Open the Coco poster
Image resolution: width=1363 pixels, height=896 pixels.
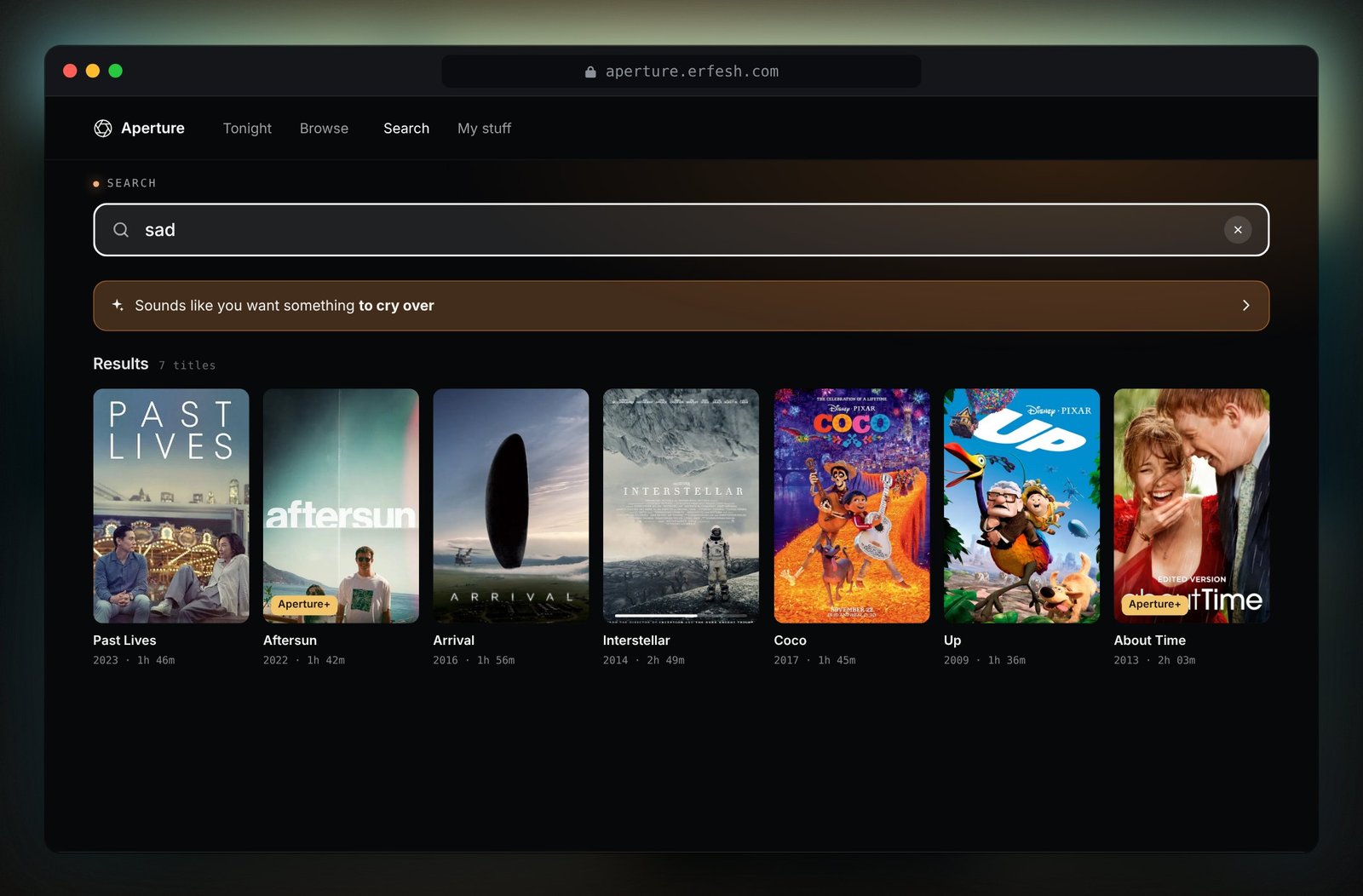(x=852, y=506)
